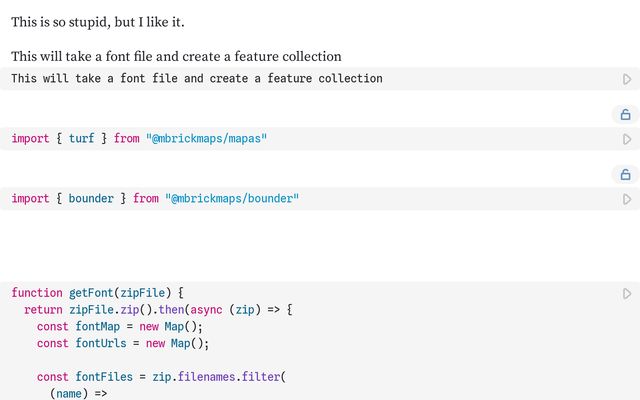Run the bounder import cell
Viewport: 640px width, 400px height.
(627, 199)
